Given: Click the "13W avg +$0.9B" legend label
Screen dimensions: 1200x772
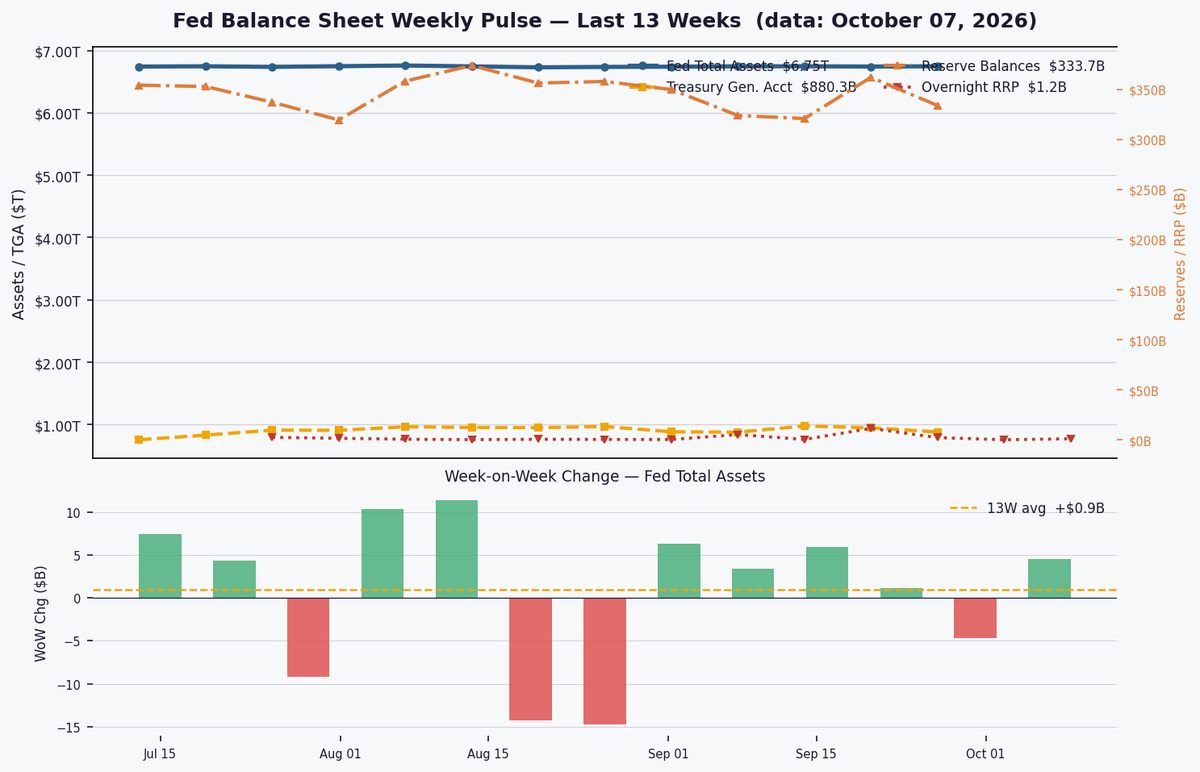Looking at the screenshot, I should (1027, 508).
